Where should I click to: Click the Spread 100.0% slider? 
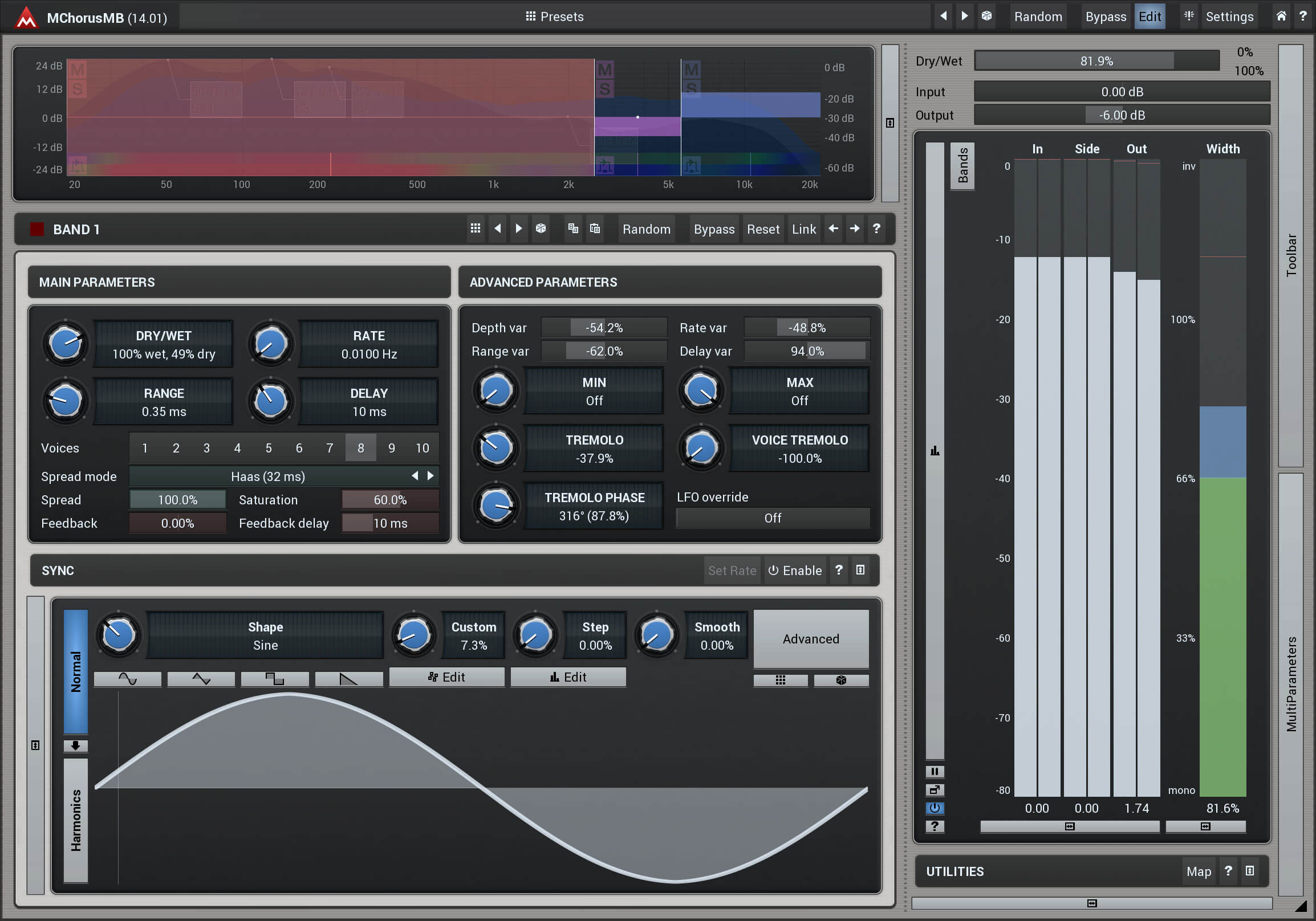(x=178, y=500)
